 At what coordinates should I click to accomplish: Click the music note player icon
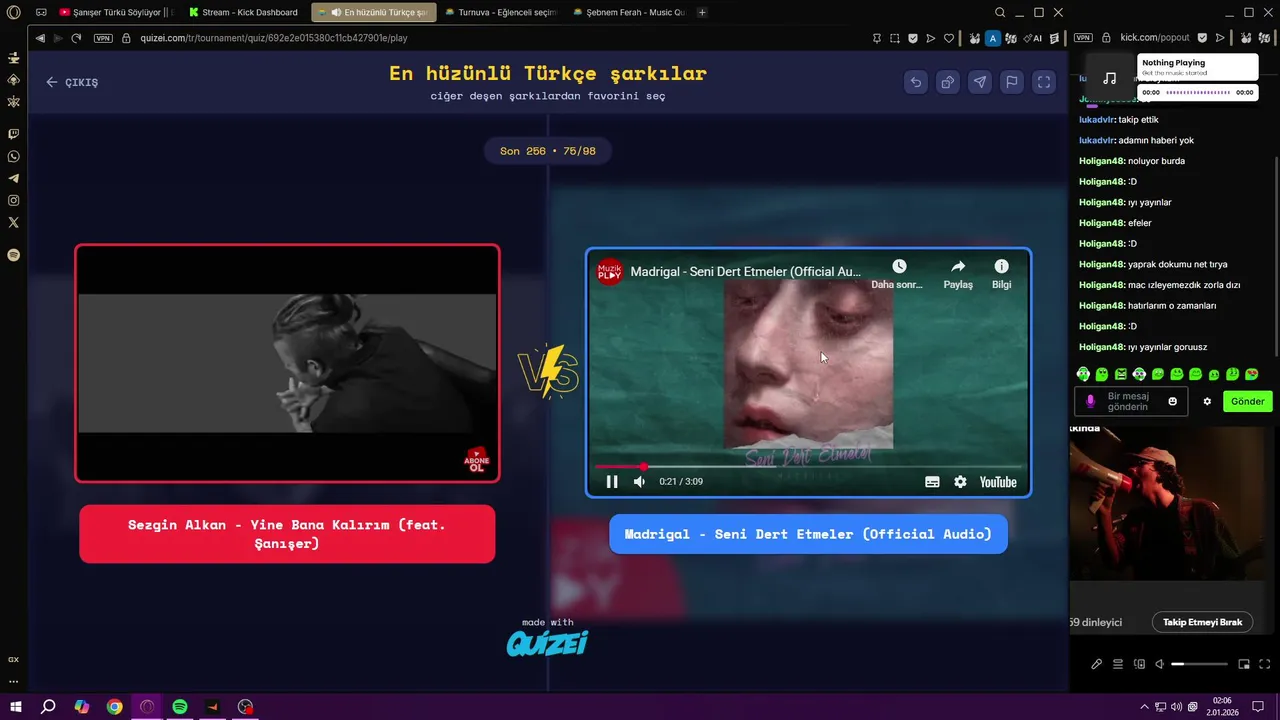coord(1109,78)
